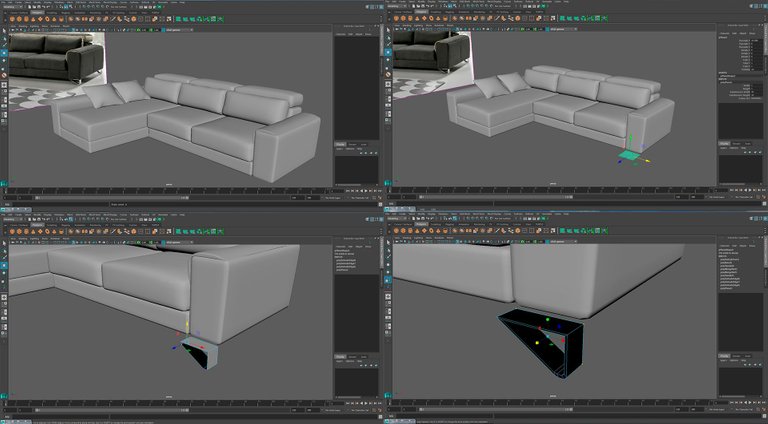Viewport: 768px width, 424px height.
Task: Pick Select arrow tool in small-leg window toolbox
Action: (4, 242)
